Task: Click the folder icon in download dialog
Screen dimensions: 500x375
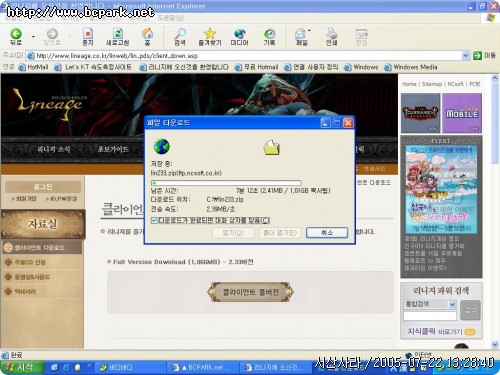Action: pyautogui.click(x=272, y=147)
